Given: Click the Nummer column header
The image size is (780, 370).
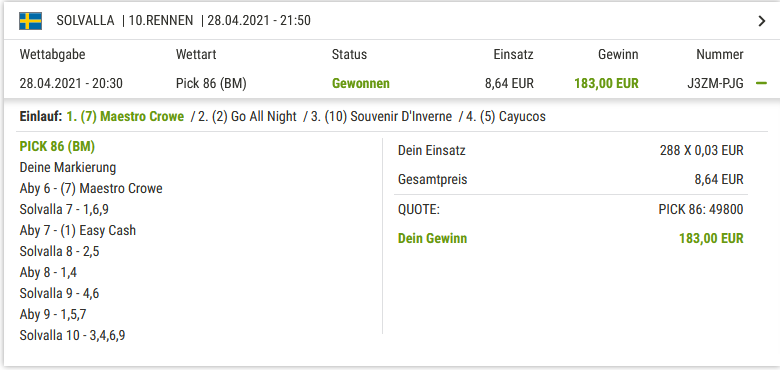Looking at the screenshot, I should pos(720,55).
